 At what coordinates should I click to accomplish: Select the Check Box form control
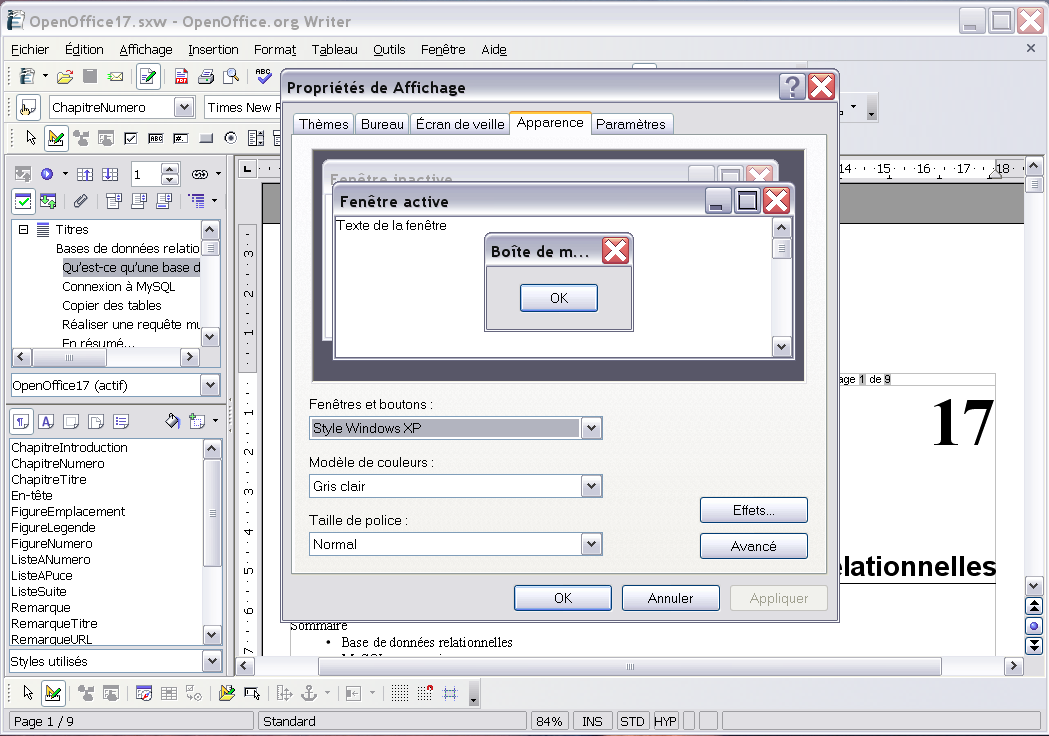tap(131, 139)
